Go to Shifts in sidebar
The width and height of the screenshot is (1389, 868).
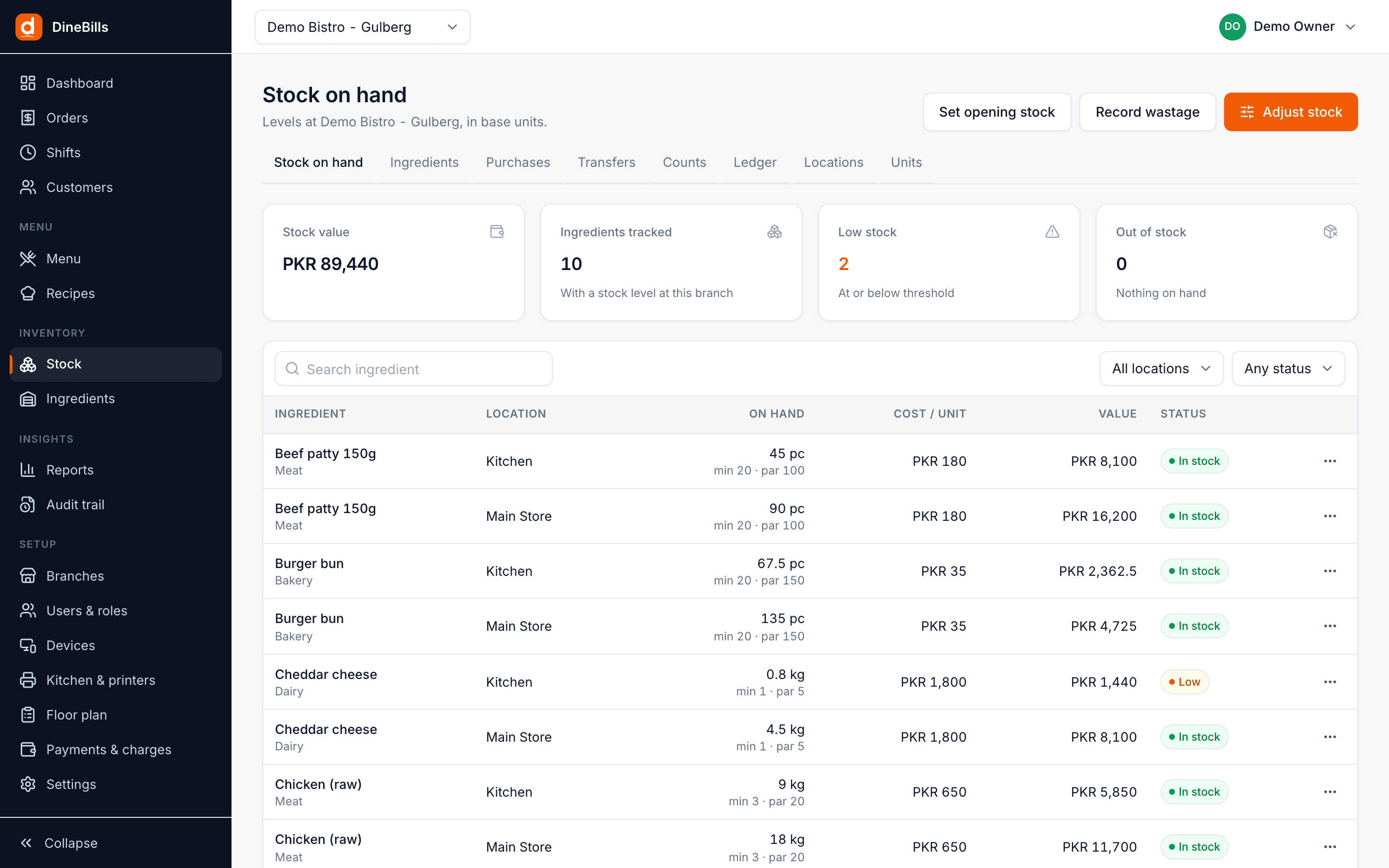tap(115, 153)
